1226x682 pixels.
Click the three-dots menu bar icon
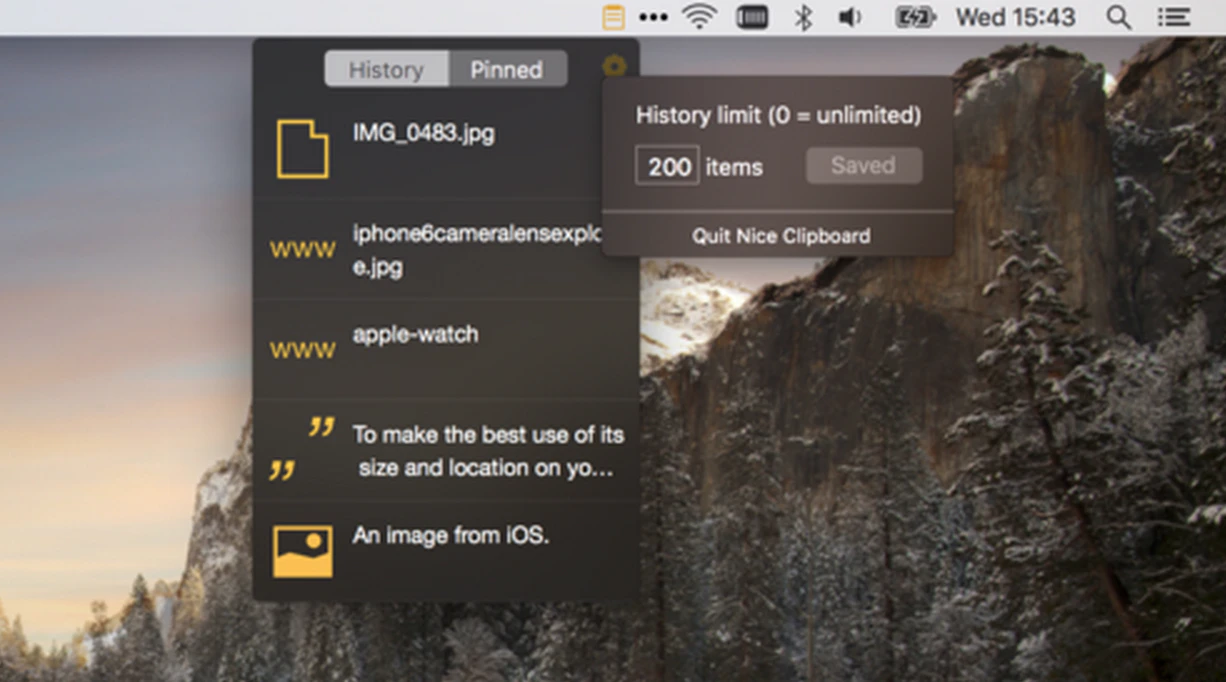tap(653, 18)
